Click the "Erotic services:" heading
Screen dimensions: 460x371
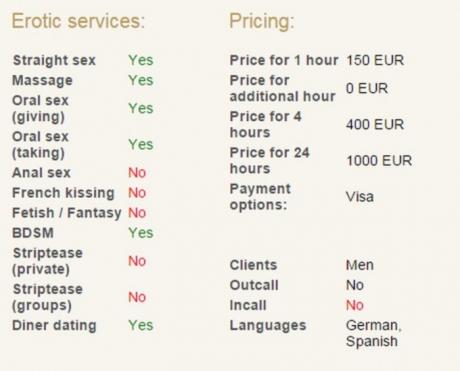78,21
